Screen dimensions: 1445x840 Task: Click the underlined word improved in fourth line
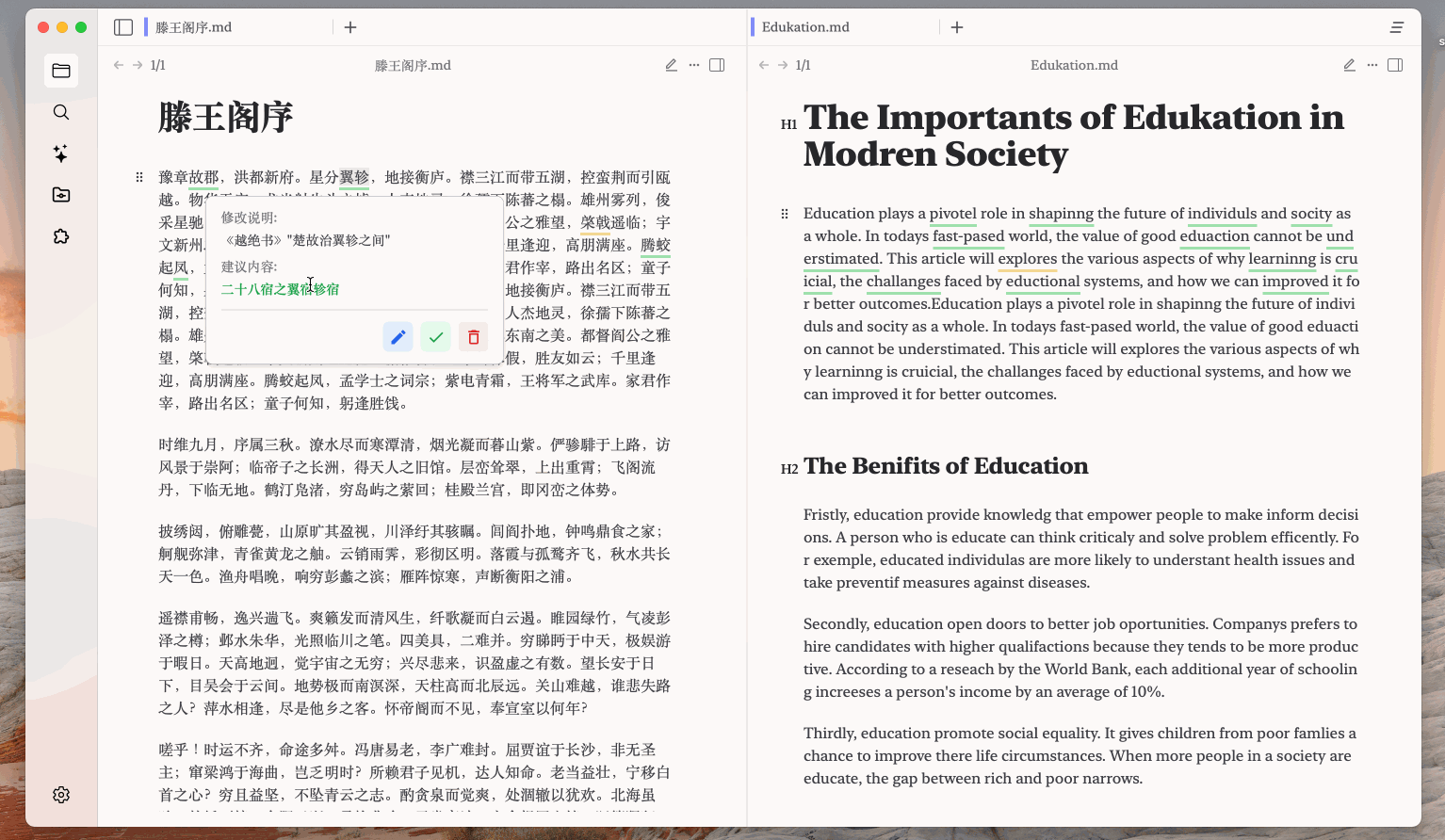(1295, 282)
